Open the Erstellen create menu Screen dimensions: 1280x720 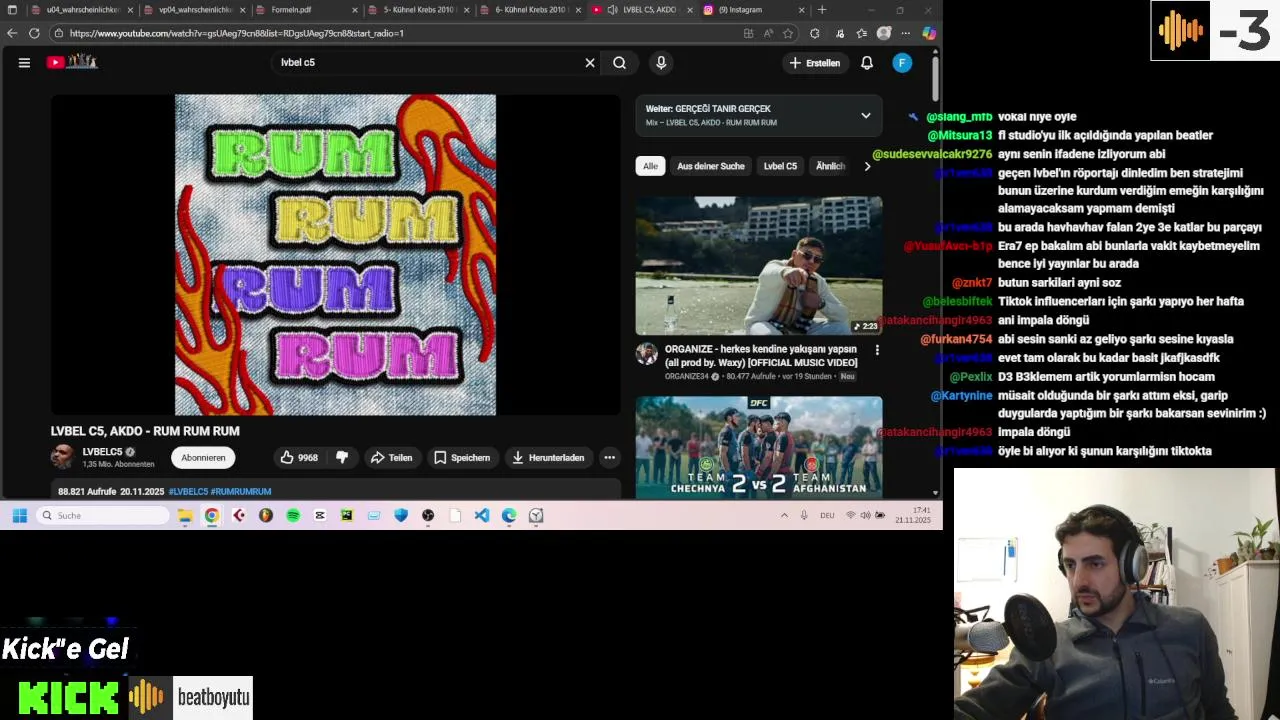point(815,62)
